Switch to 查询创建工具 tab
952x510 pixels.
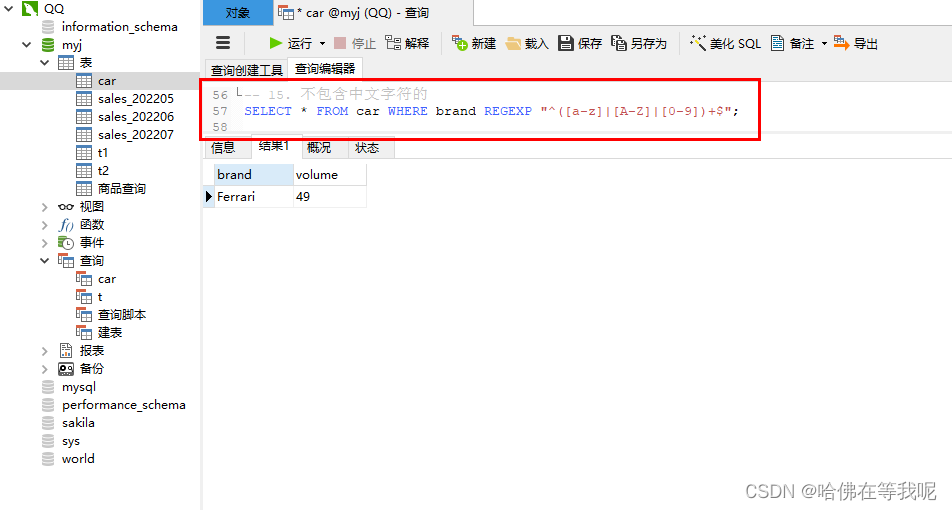point(246,70)
